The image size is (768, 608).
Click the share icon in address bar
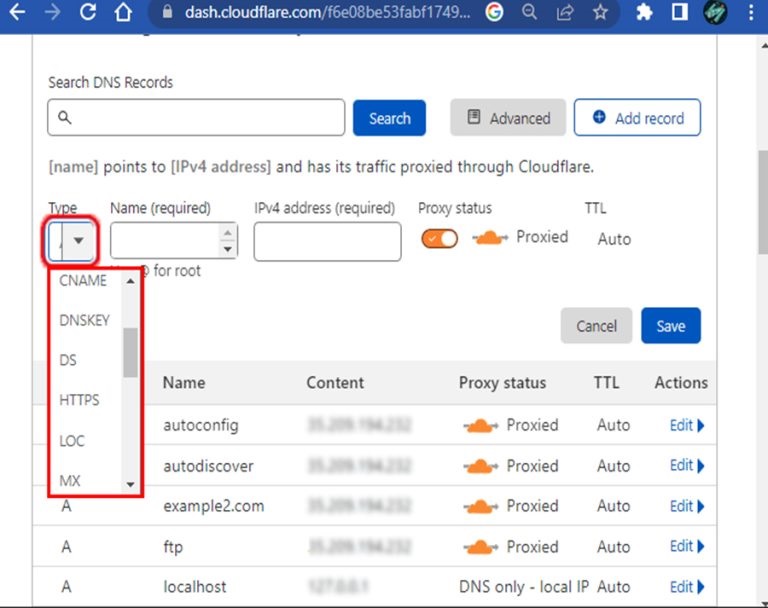coord(565,14)
